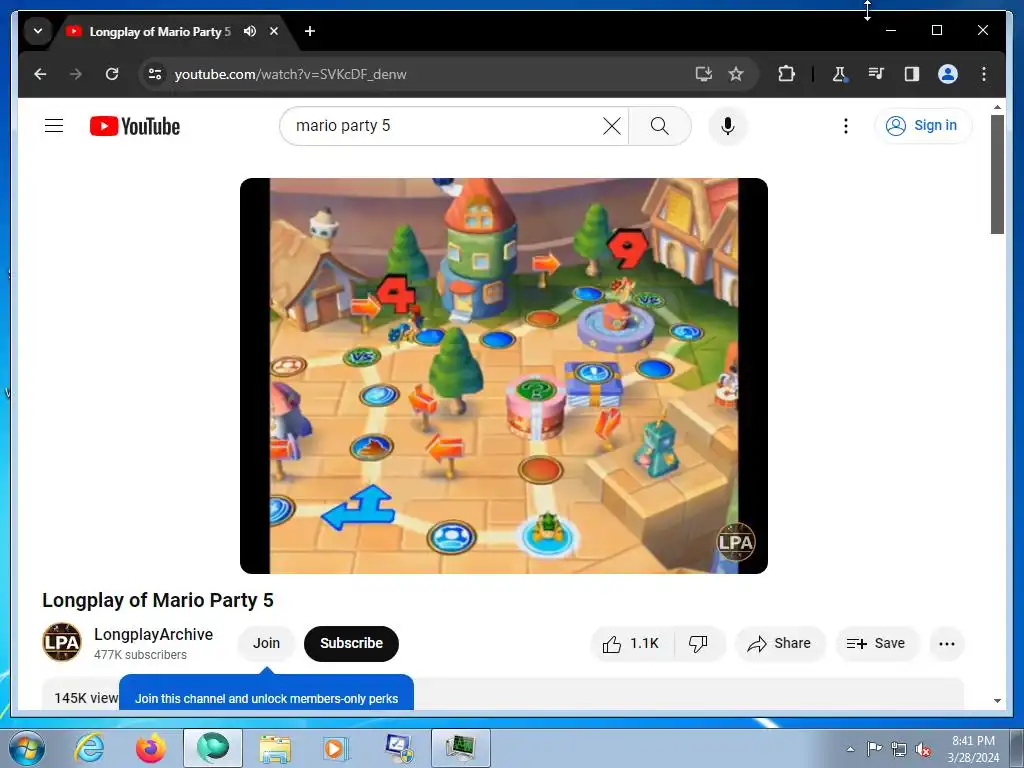This screenshot has height=768, width=1024.
Task: Open the LongplayArchive channel name link
Action: [x=153, y=634]
